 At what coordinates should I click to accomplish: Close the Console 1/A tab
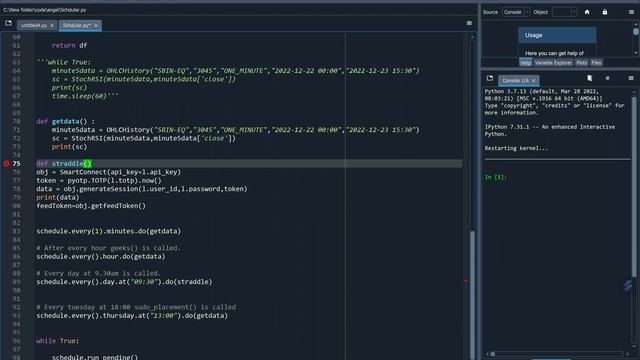pyautogui.click(x=533, y=81)
